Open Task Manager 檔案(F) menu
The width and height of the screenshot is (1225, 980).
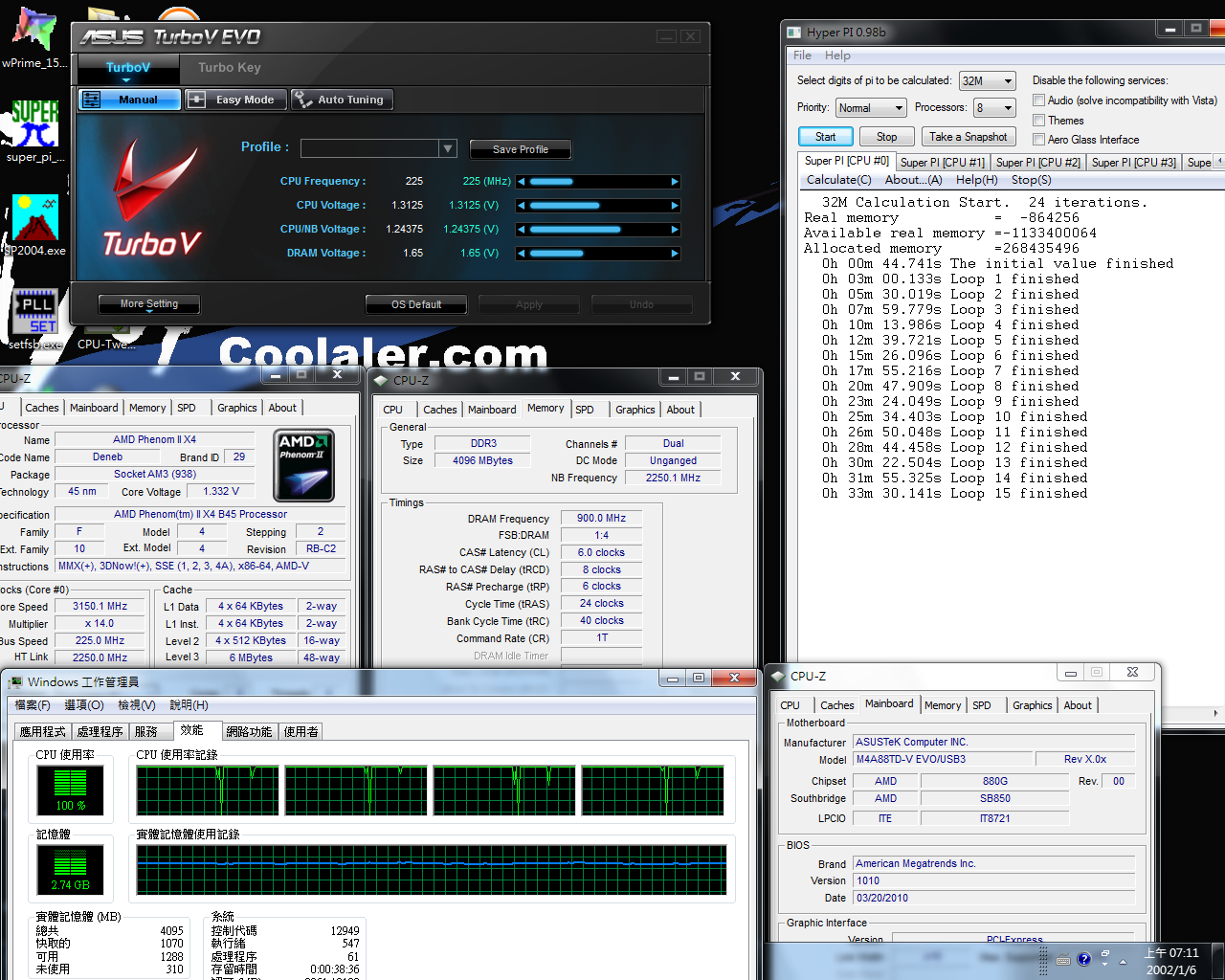coord(33,705)
